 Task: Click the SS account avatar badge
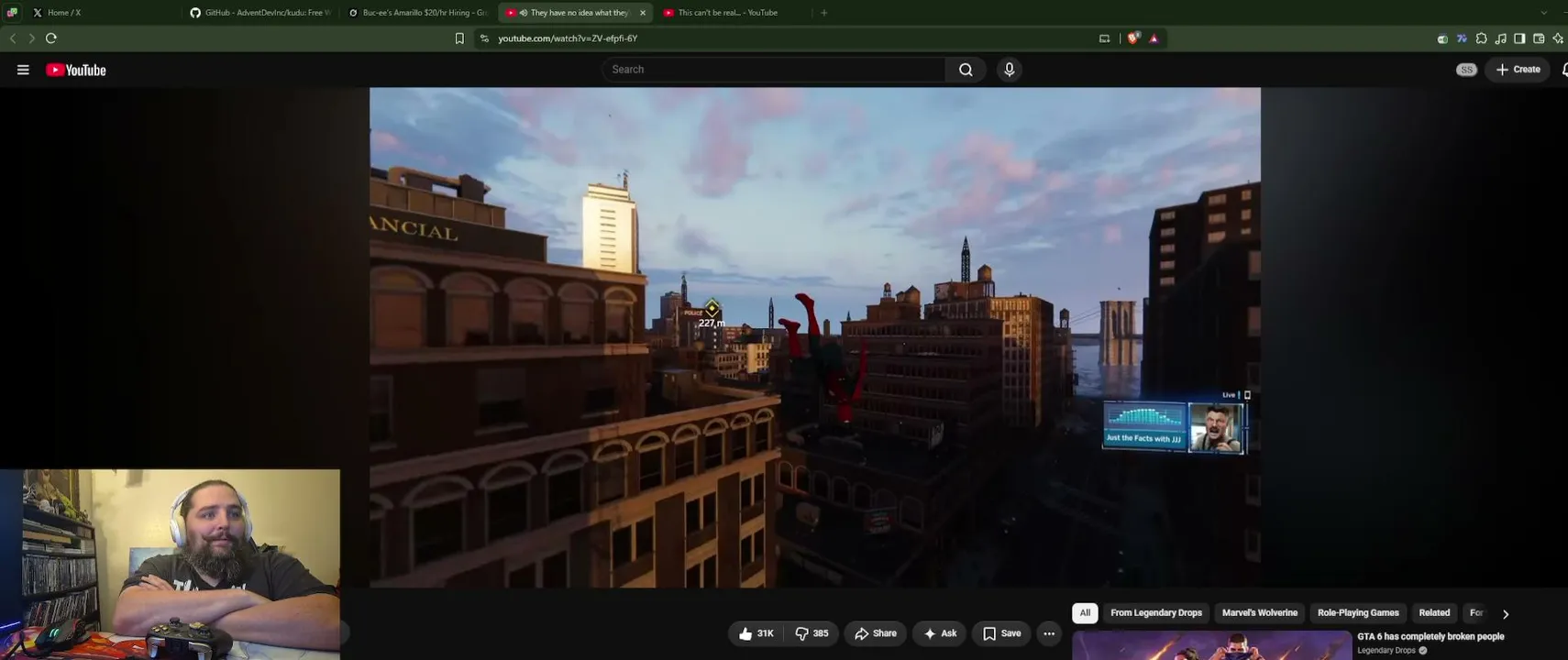[x=1466, y=70]
